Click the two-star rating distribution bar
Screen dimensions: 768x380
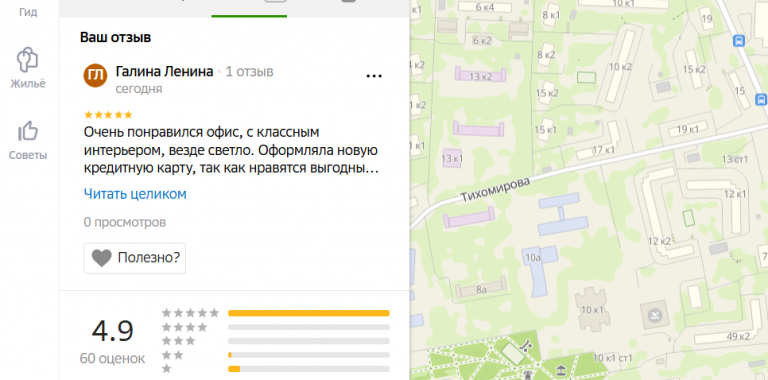pyautogui.click(x=309, y=355)
